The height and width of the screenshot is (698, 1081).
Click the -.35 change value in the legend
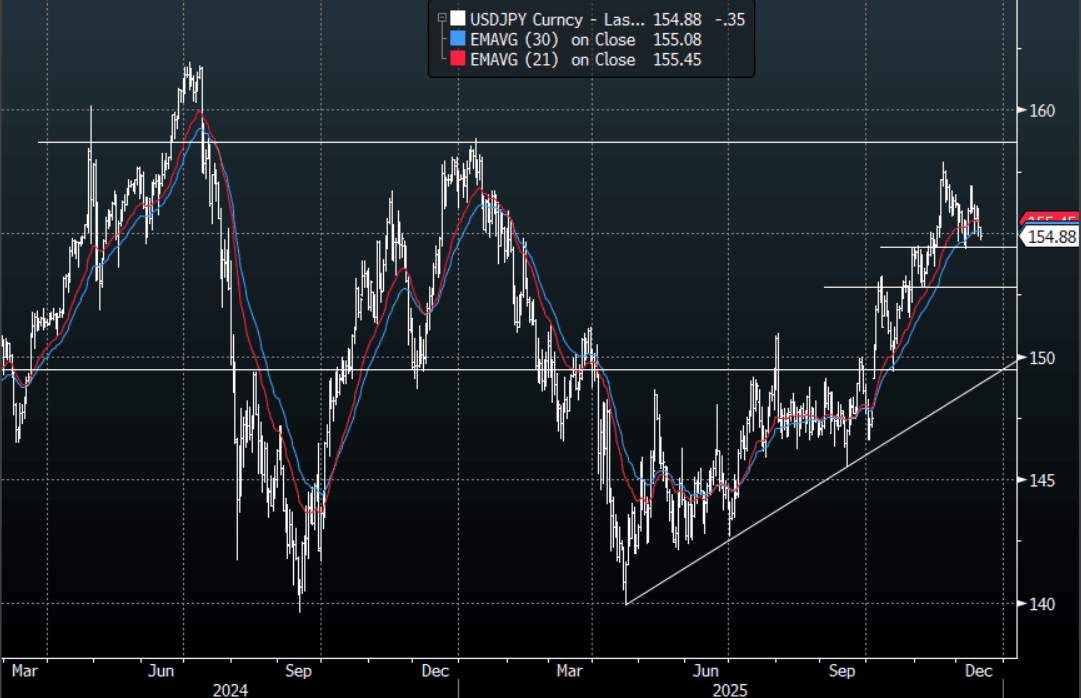(x=730, y=19)
